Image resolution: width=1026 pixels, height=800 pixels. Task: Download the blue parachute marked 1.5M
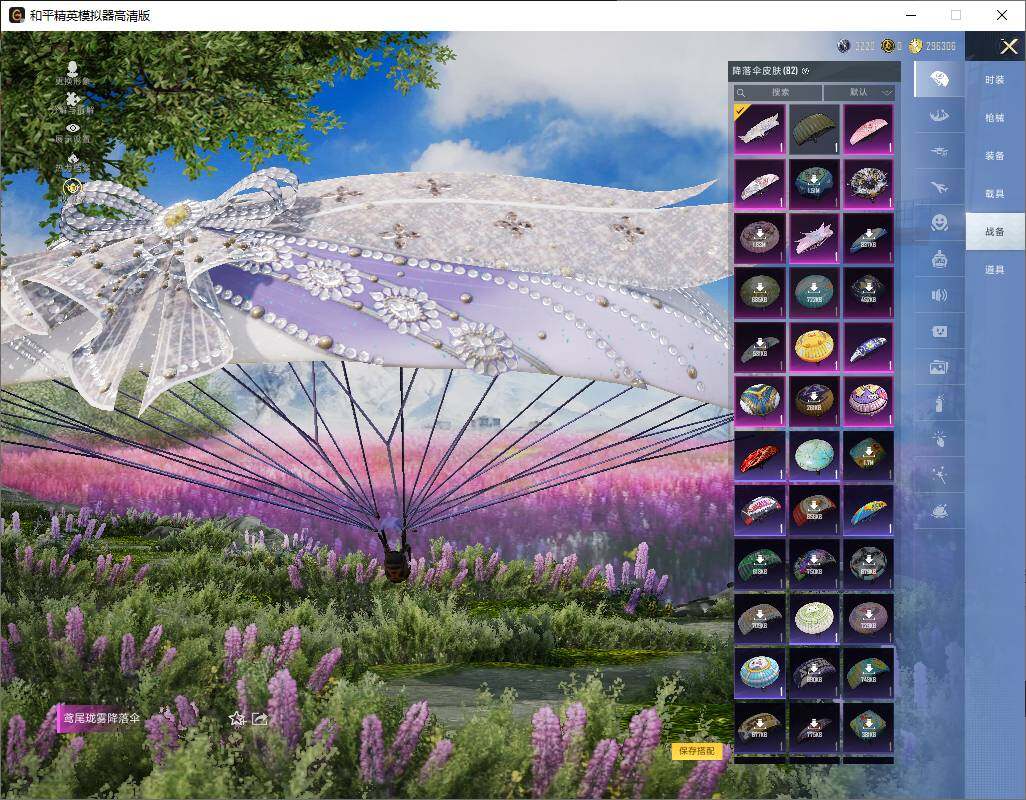[x=814, y=183]
